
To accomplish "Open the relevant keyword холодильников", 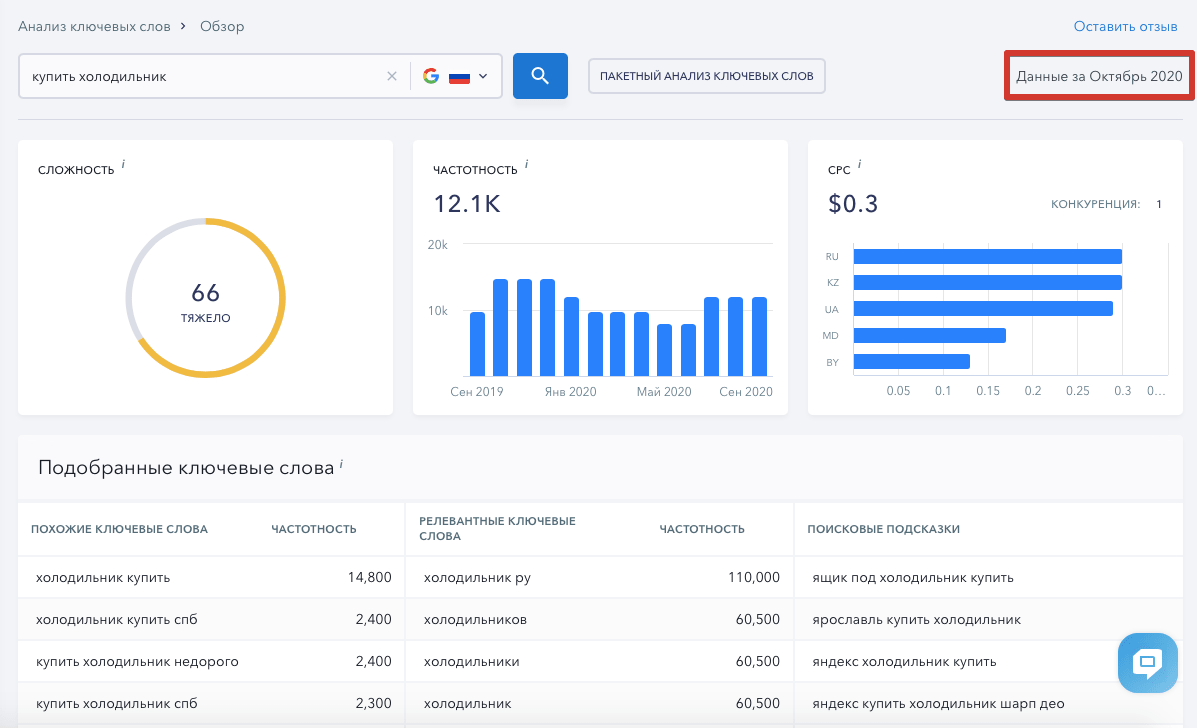I will pyautogui.click(x=475, y=619).
